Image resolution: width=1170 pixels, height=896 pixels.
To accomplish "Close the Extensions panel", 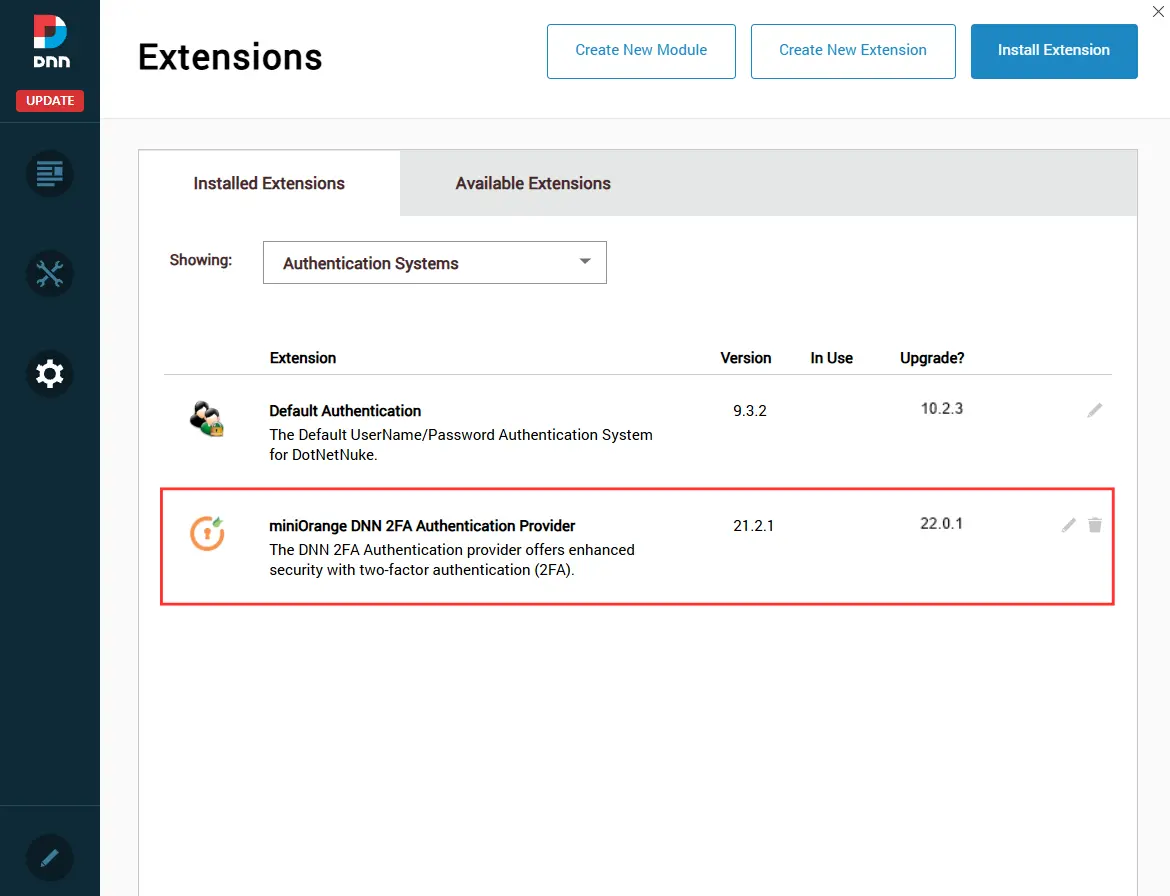I will pos(1157,11).
